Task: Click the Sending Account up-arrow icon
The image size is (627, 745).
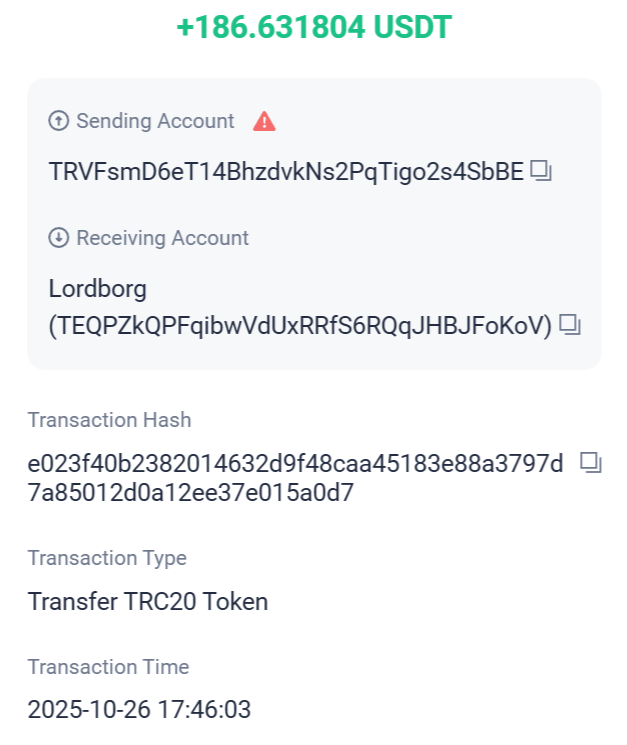Action: (59, 122)
